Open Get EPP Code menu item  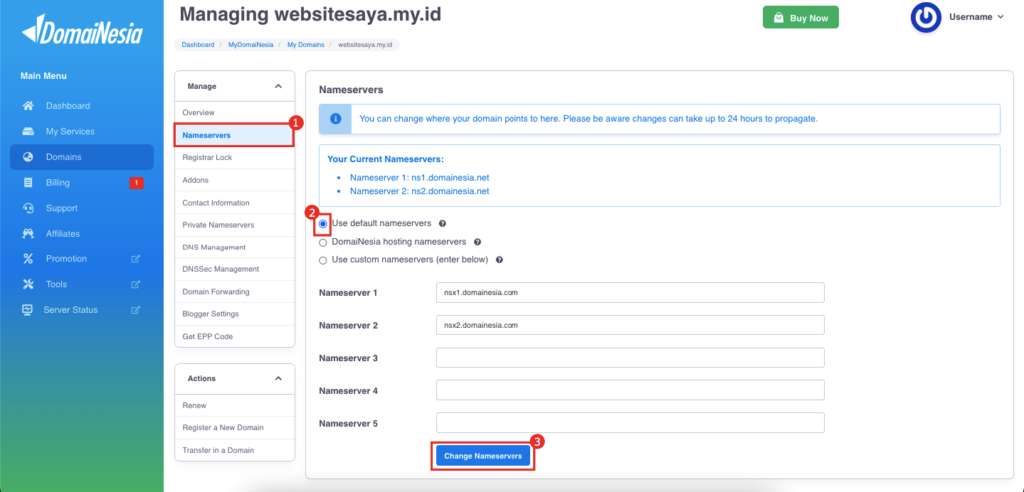pos(234,336)
